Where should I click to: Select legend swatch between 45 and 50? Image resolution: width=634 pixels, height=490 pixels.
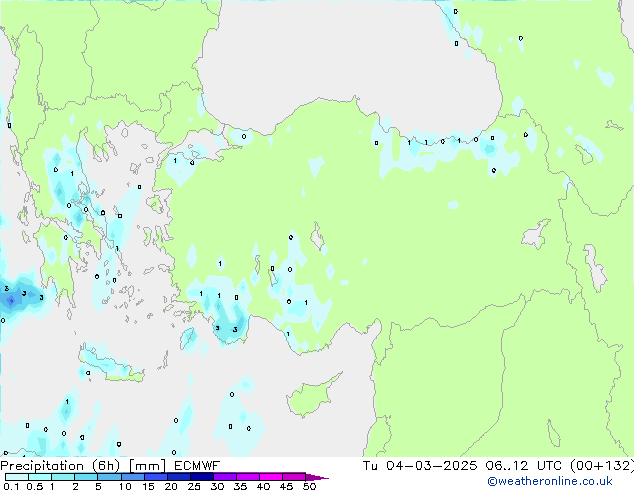point(295,477)
